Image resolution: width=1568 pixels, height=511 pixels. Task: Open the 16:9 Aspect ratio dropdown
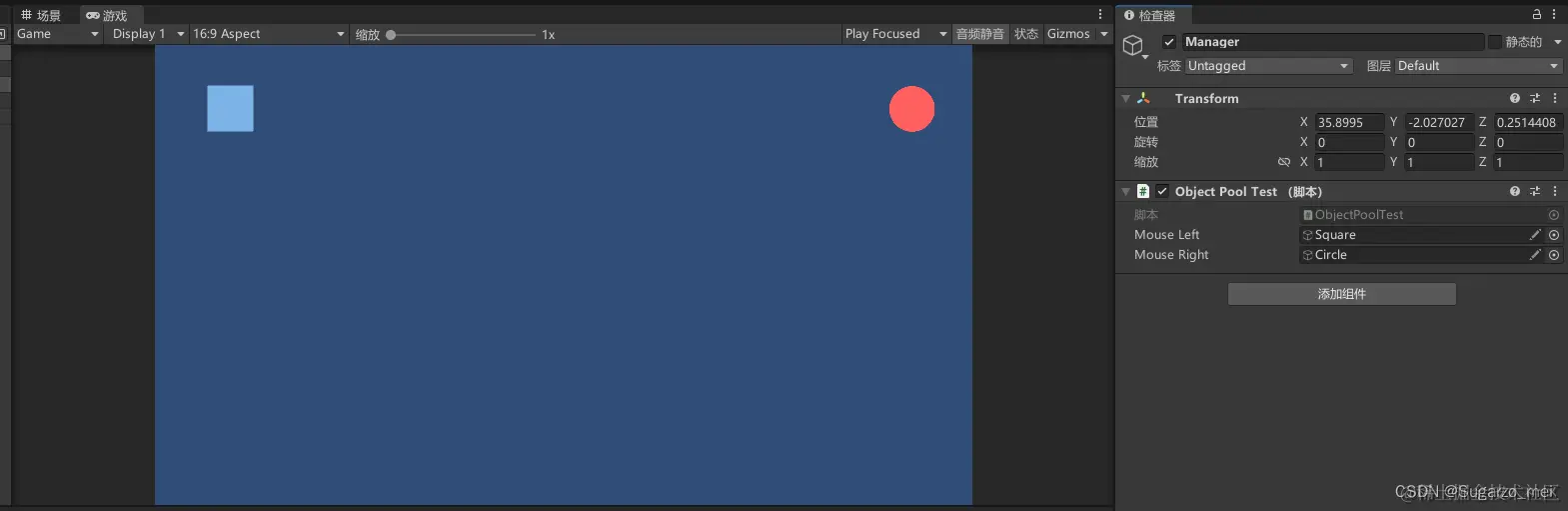(x=269, y=34)
